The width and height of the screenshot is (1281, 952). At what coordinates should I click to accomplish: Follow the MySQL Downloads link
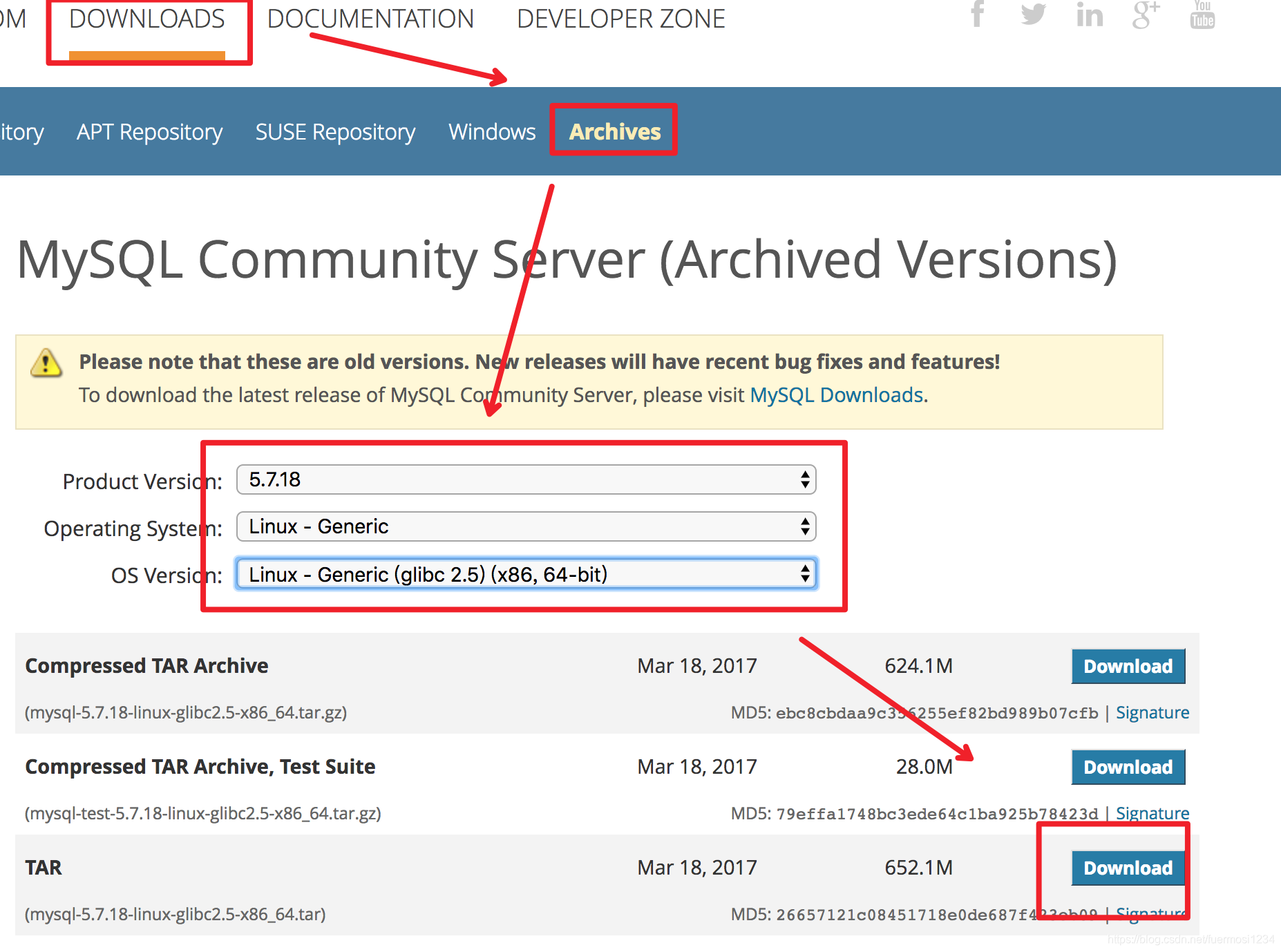click(x=837, y=394)
